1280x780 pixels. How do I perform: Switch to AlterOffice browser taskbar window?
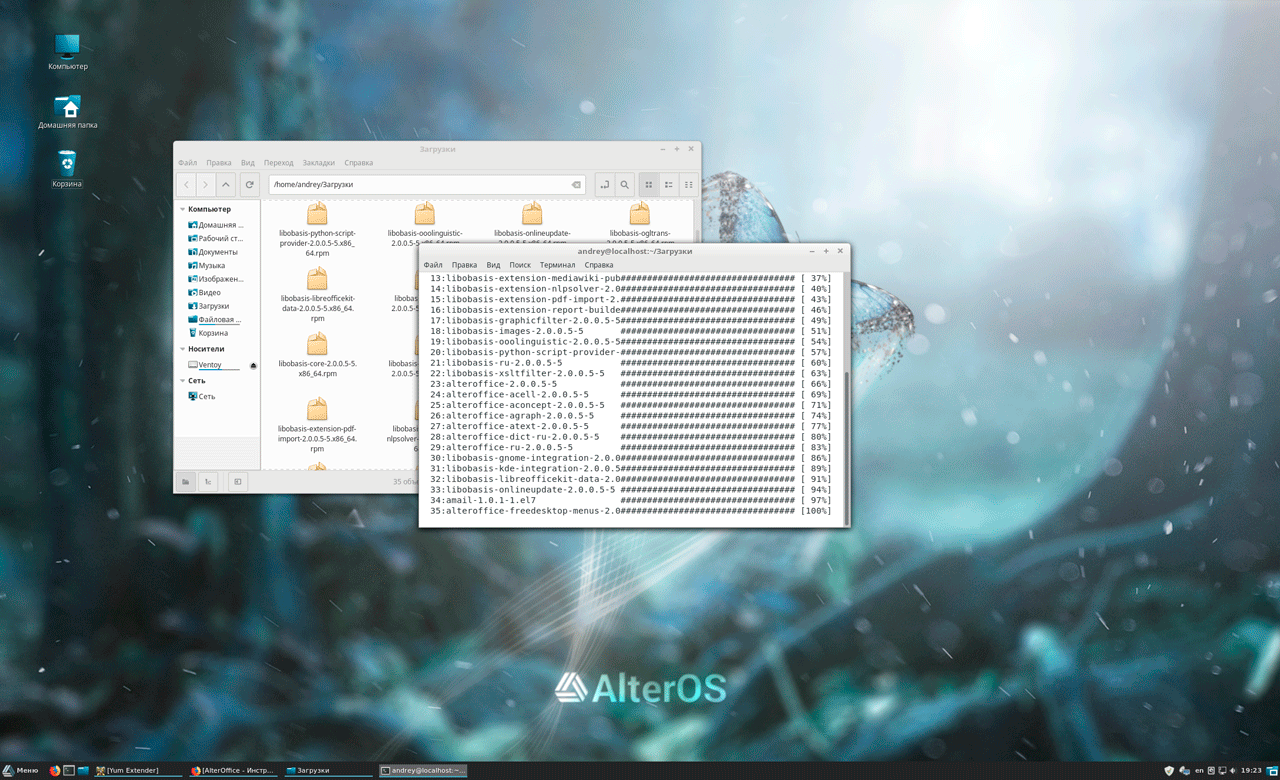(234, 770)
